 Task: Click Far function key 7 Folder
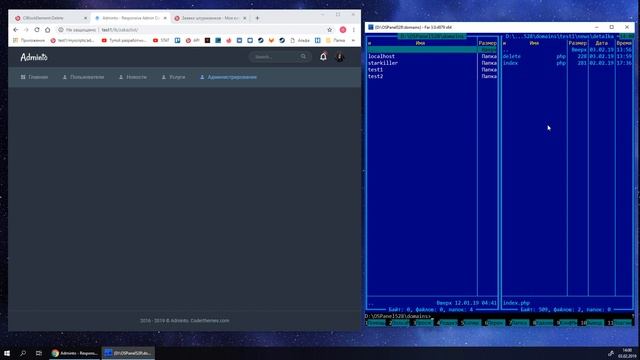click(x=519, y=323)
